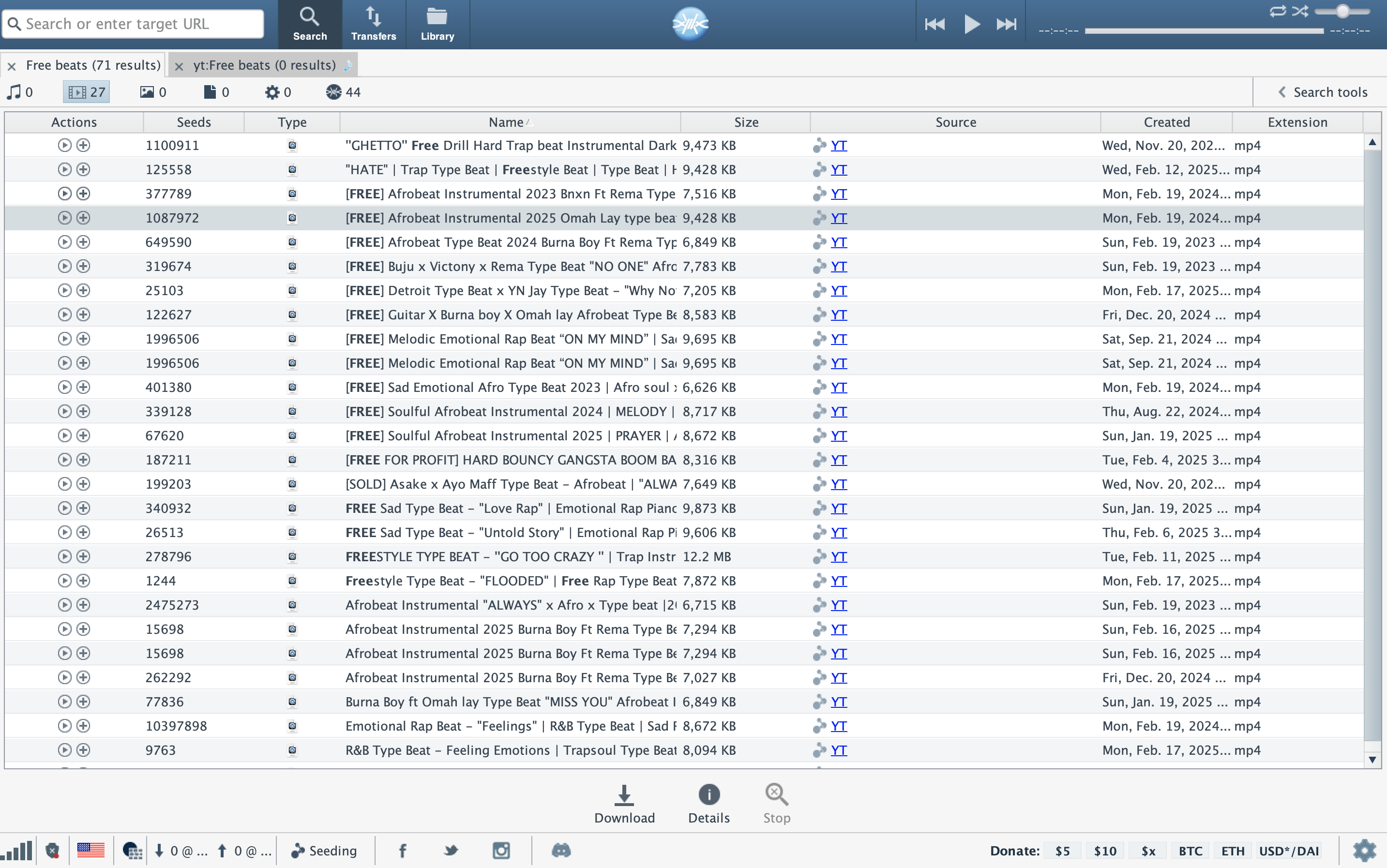Start media playback with the play button
This screenshot has height=868, width=1387.
point(971,24)
